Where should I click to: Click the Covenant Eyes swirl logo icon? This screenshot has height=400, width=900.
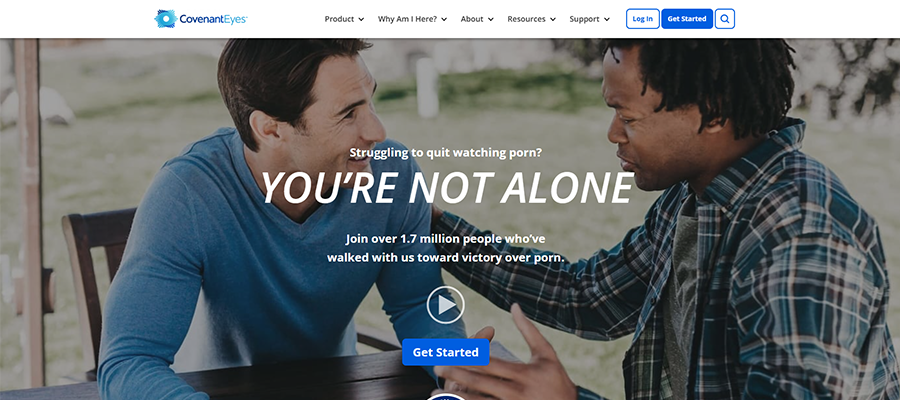point(166,19)
